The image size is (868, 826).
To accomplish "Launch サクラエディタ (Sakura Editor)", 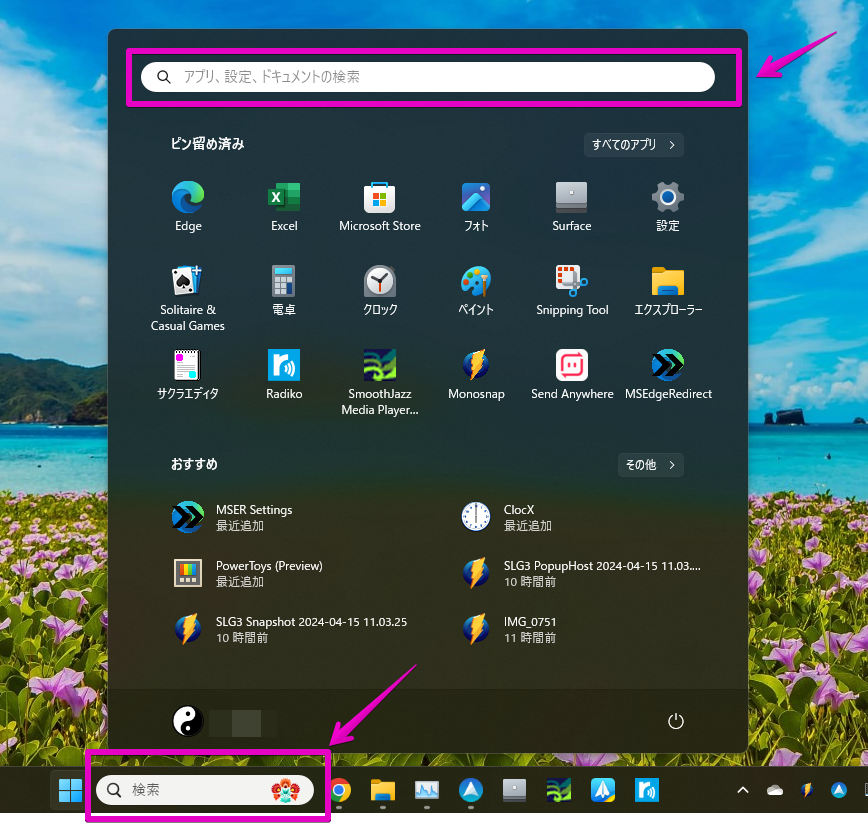I will 188,374.
